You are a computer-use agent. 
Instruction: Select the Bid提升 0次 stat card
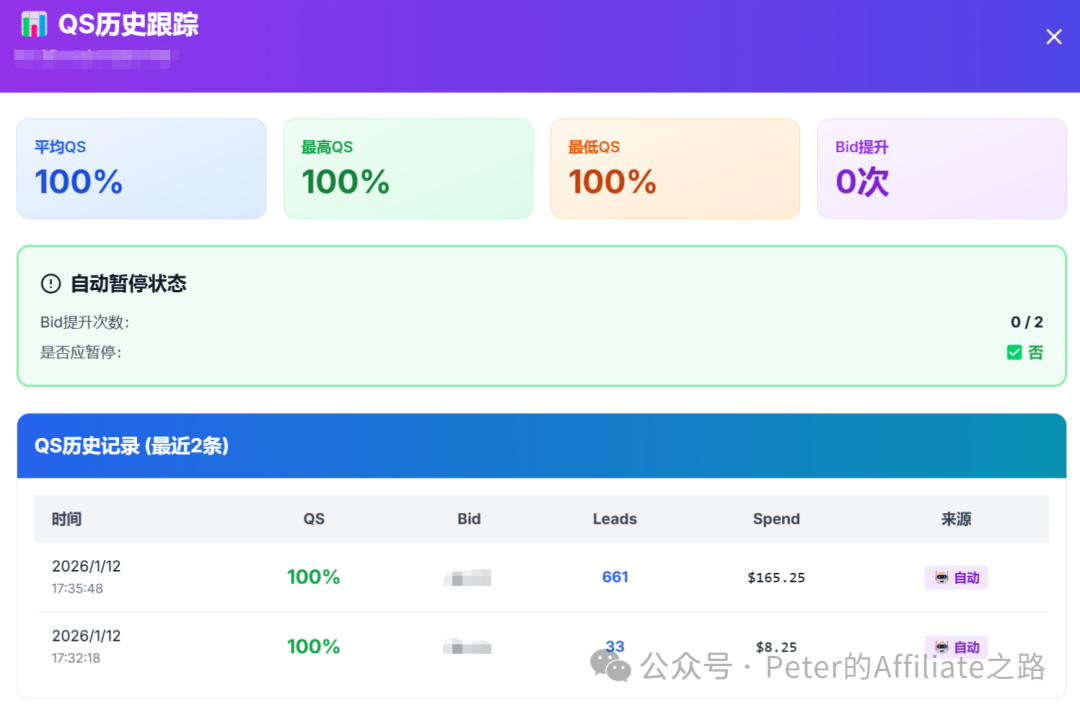[941, 168]
